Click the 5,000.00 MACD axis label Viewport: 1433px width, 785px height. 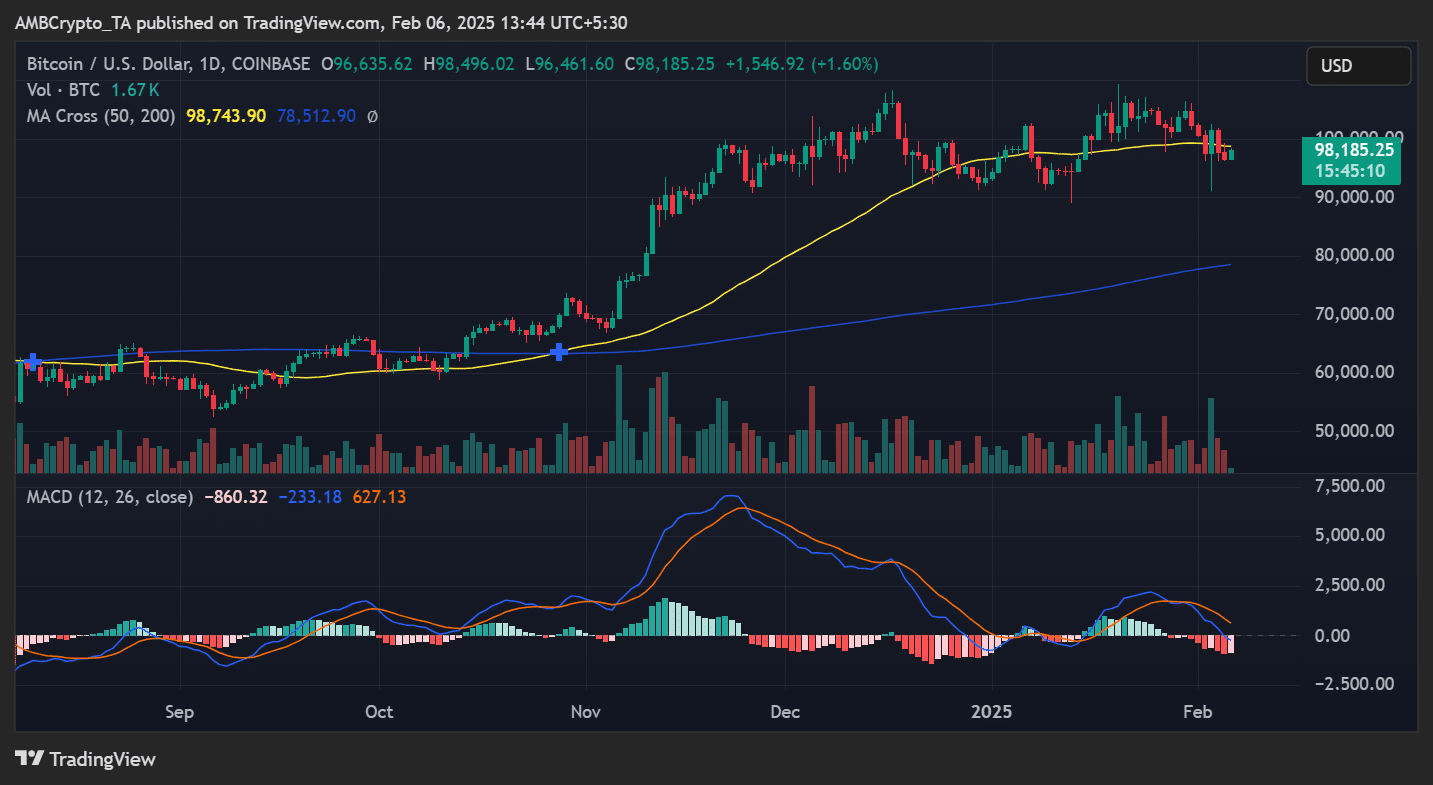pyautogui.click(x=1349, y=535)
